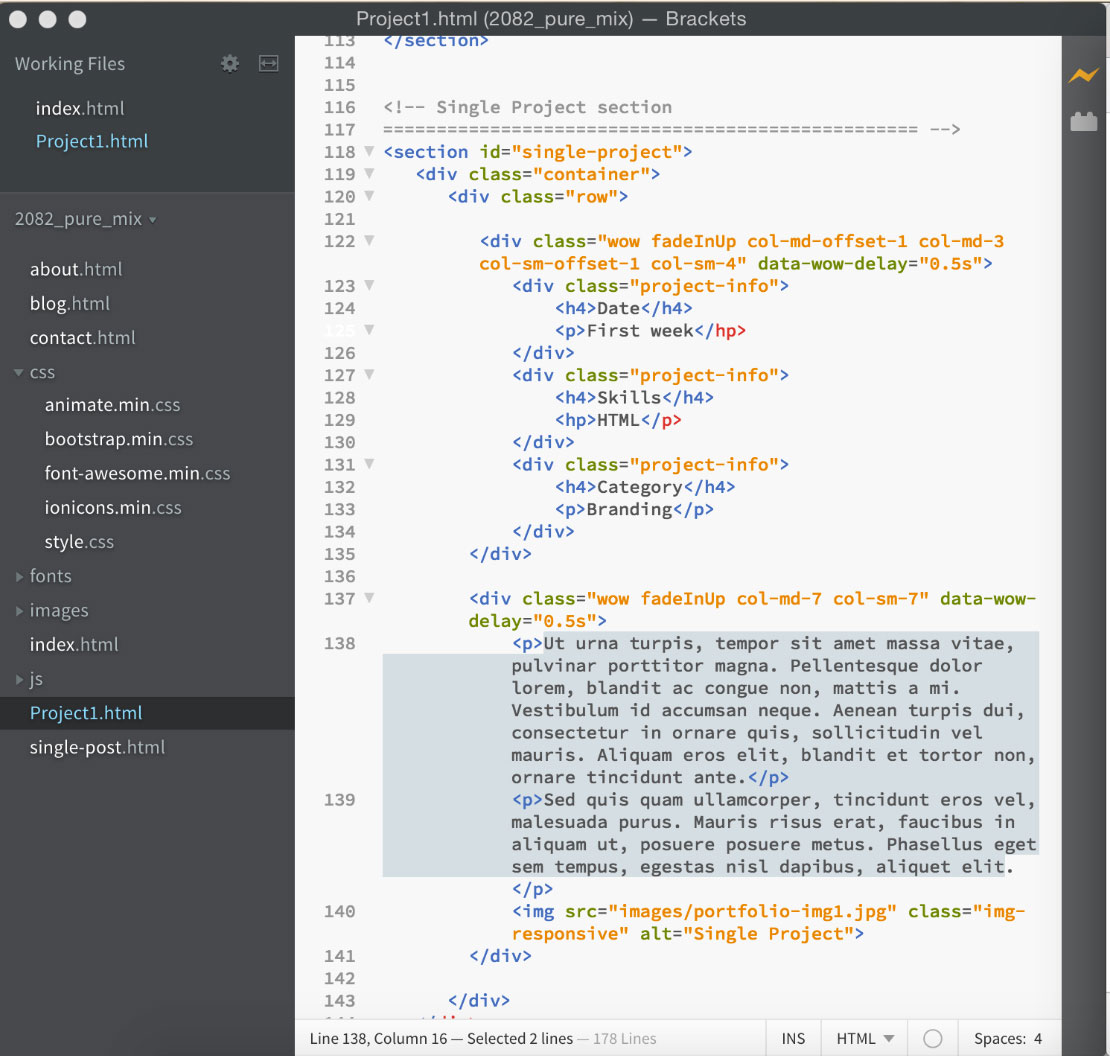This screenshot has height=1056, width=1110.
Task: Click the Working Files heading
Action: [69, 64]
